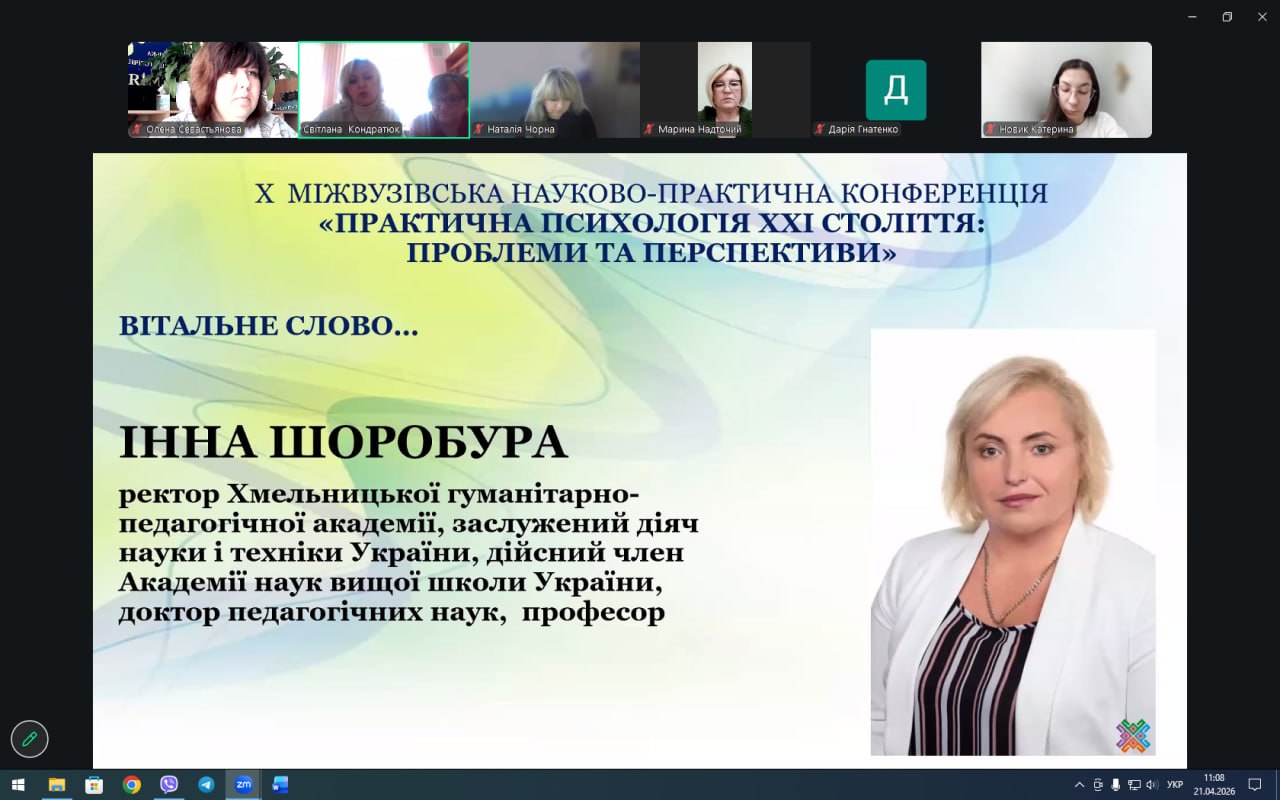The width and height of the screenshot is (1280, 800).
Task: Select Новик Катерина's video thumbnail
Action: [1066, 89]
